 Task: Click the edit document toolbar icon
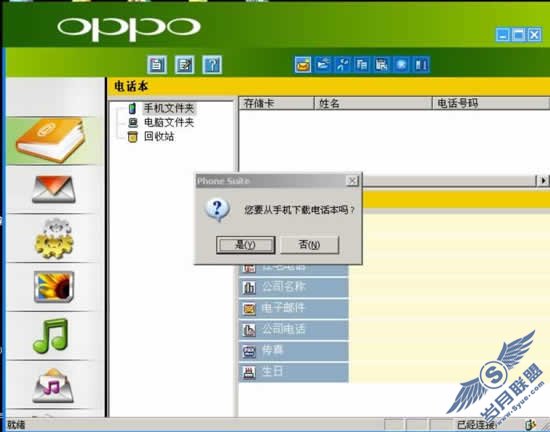185,65
